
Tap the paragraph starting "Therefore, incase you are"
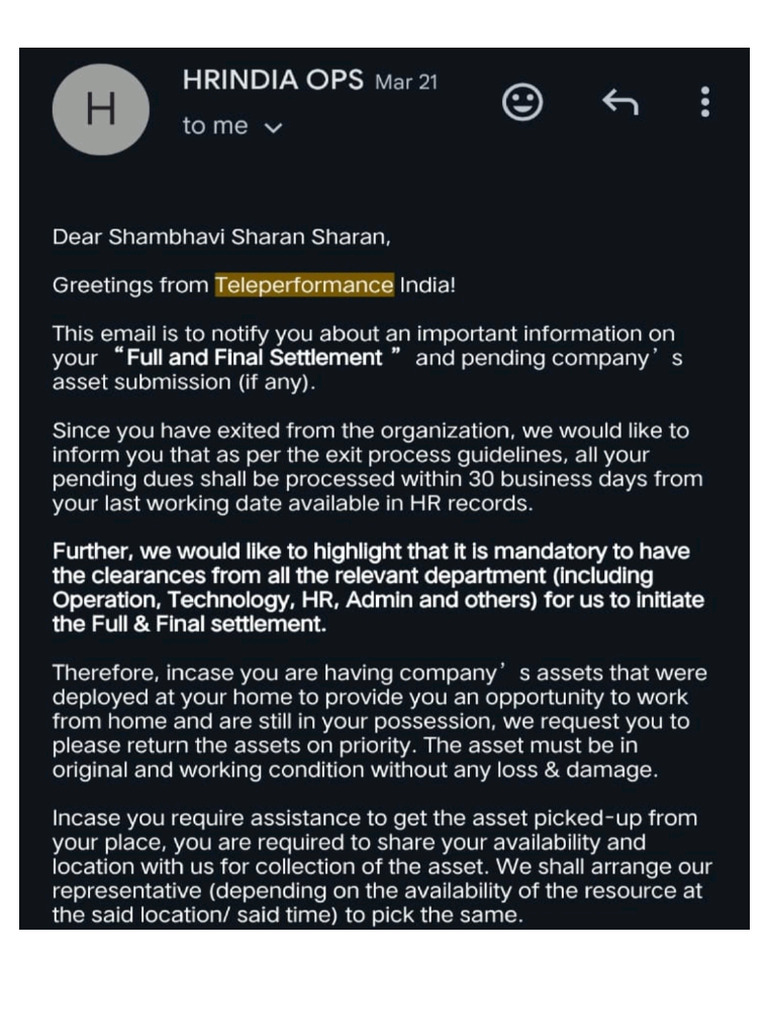coord(378,721)
